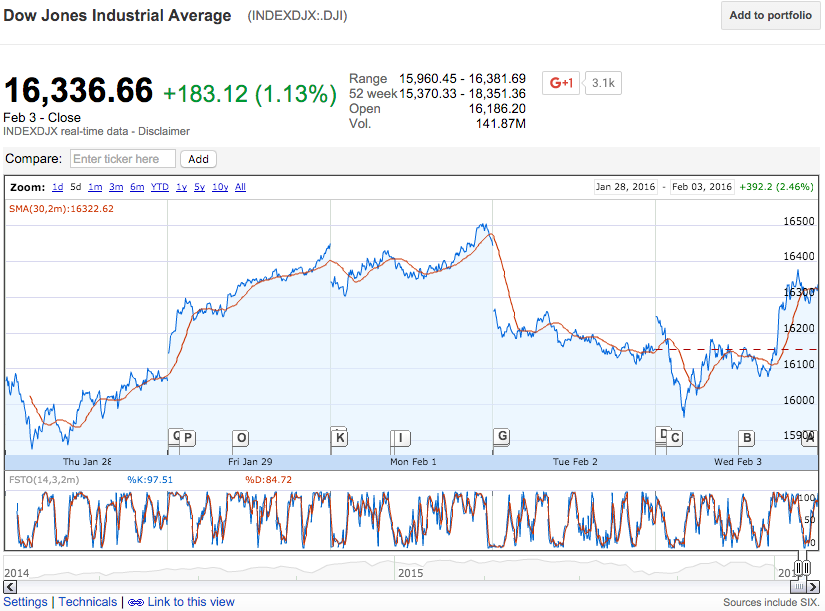Viewport: 825px width, 611px height.
Task: Click the G+1 share button
Action: click(x=561, y=83)
